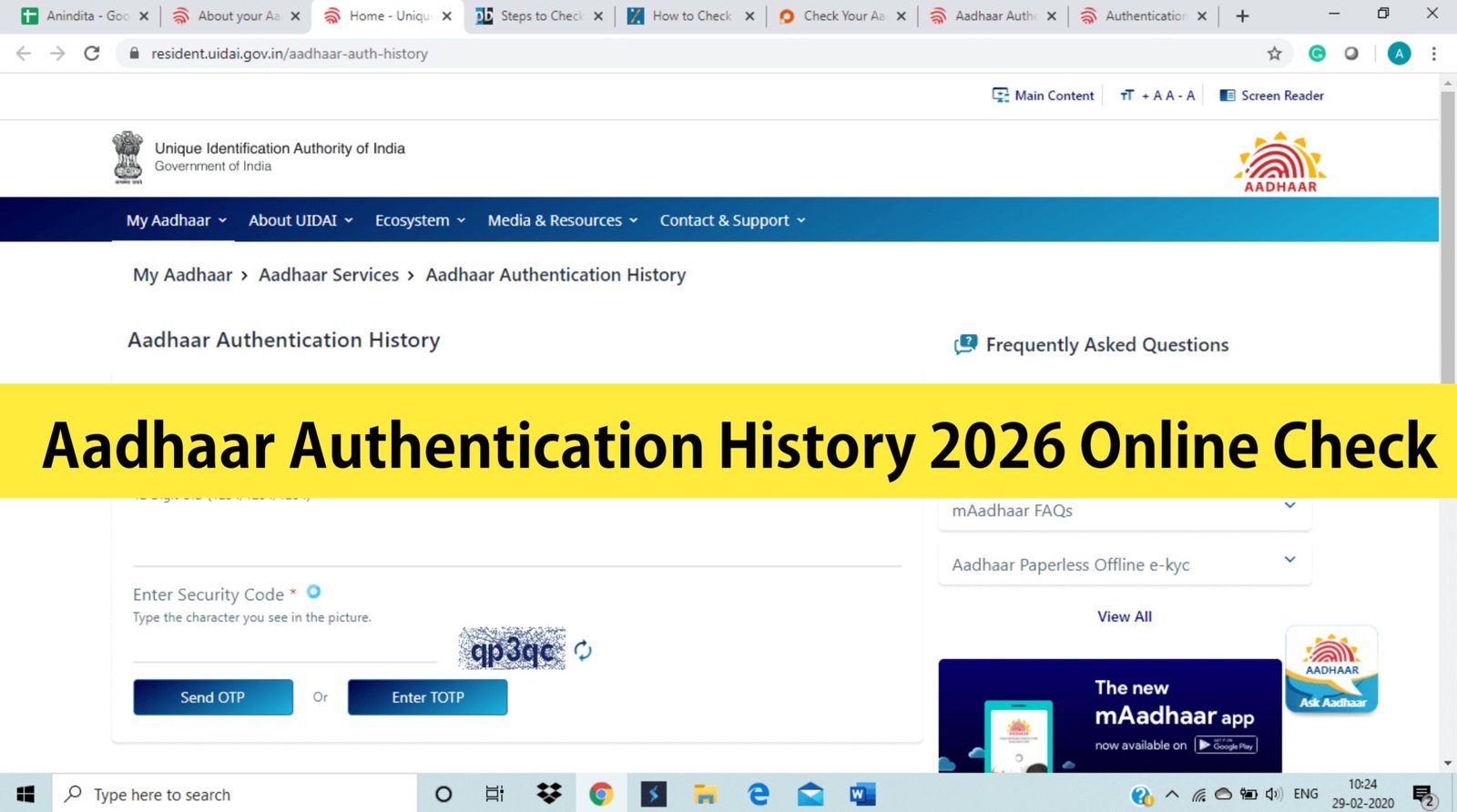Open Chrome three-dot menu

coord(1433,54)
